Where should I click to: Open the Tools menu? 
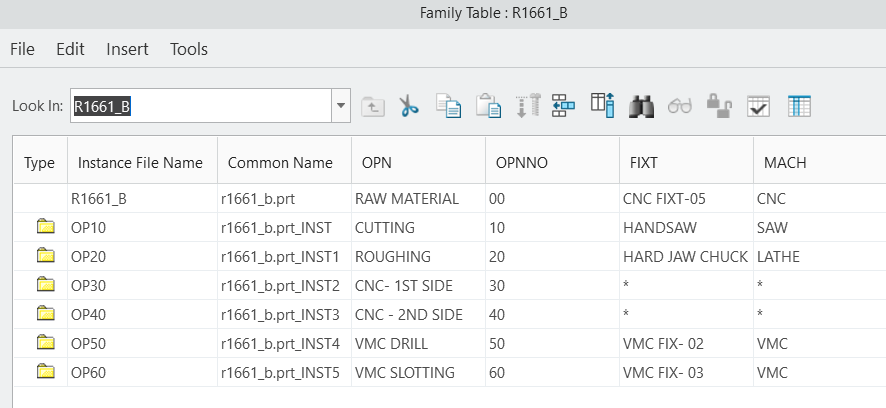pos(189,49)
